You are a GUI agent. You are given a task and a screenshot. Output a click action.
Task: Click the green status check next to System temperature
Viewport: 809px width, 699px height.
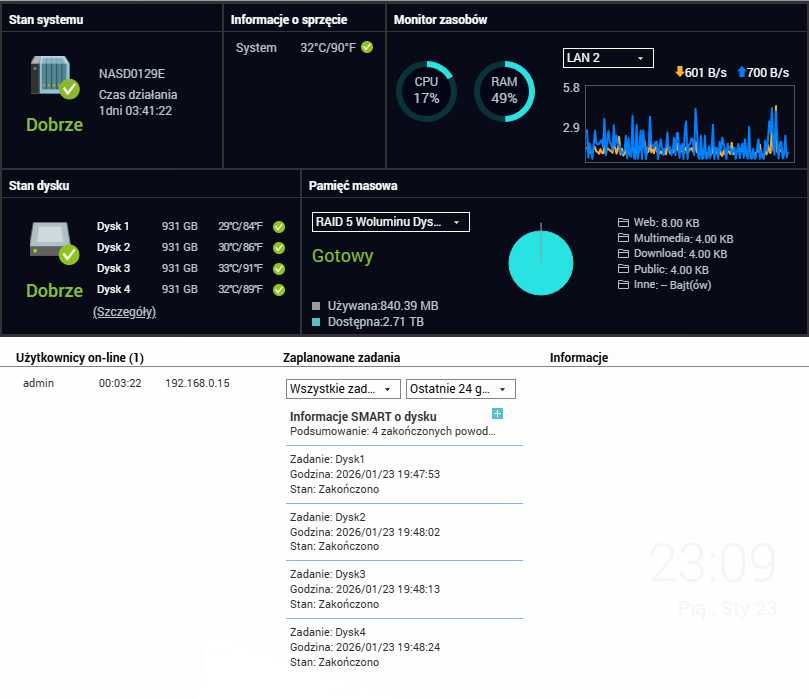tap(367, 47)
